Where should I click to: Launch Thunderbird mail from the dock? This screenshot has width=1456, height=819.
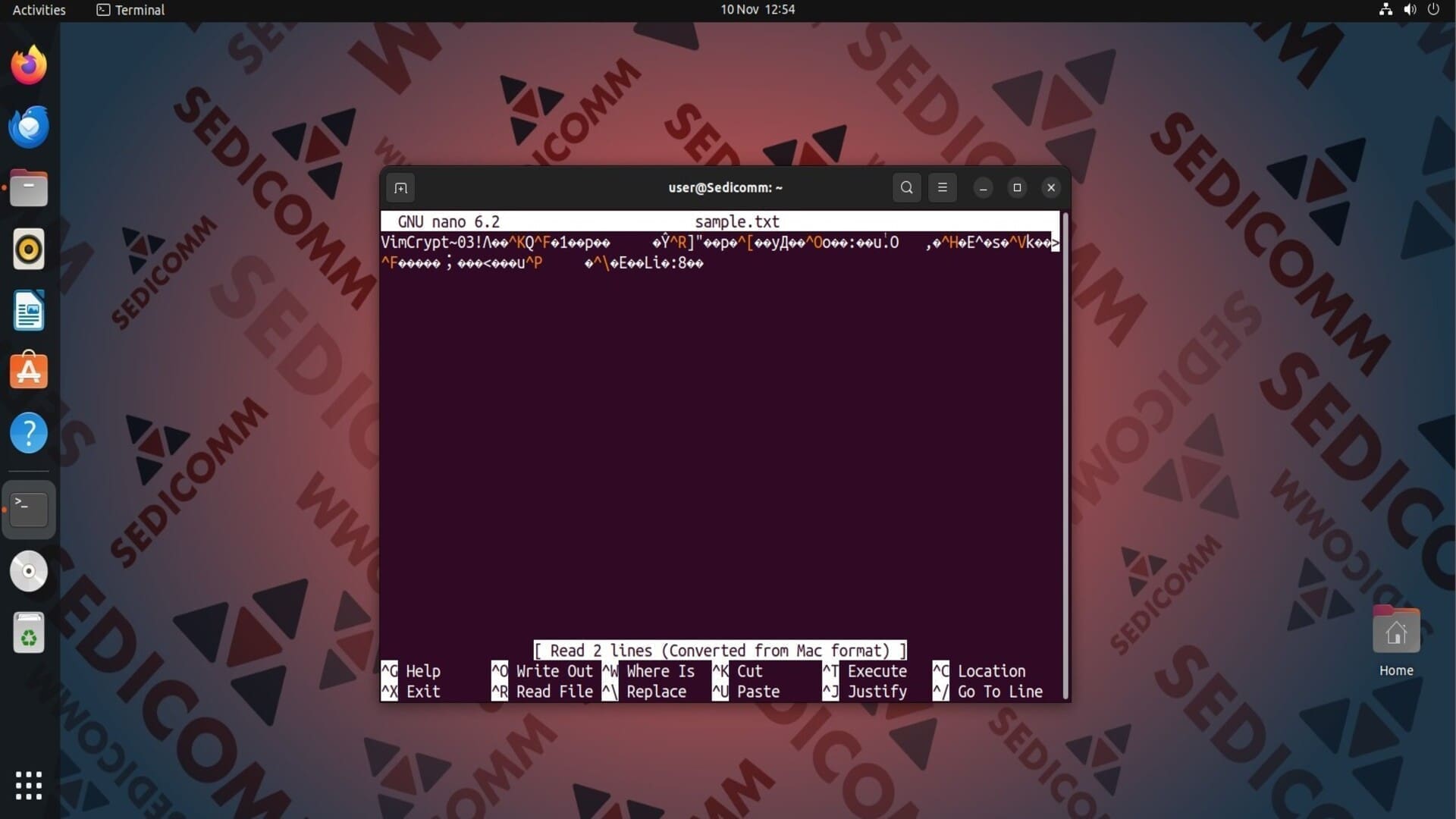click(x=29, y=126)
